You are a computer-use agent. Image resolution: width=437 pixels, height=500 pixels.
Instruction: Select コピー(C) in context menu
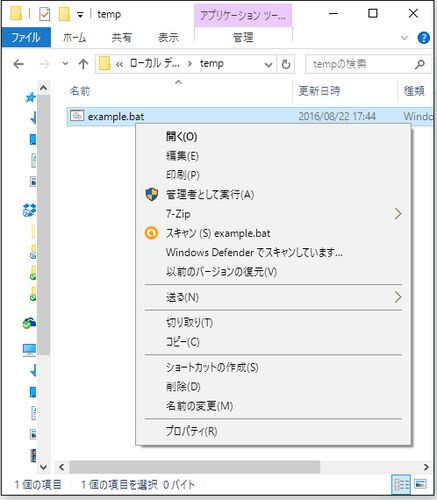tap(273, 342)
